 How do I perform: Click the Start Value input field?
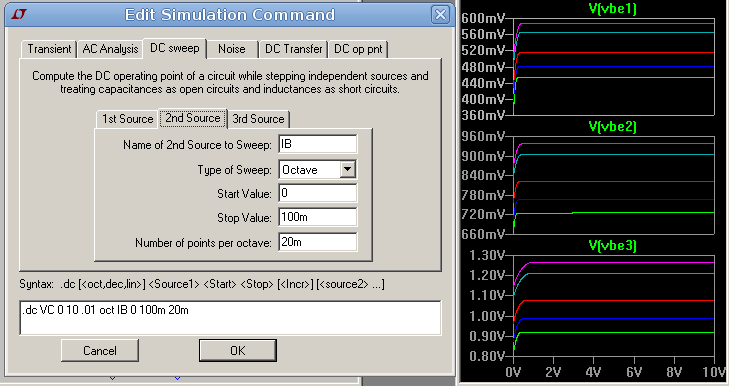[x=318, y=193]
